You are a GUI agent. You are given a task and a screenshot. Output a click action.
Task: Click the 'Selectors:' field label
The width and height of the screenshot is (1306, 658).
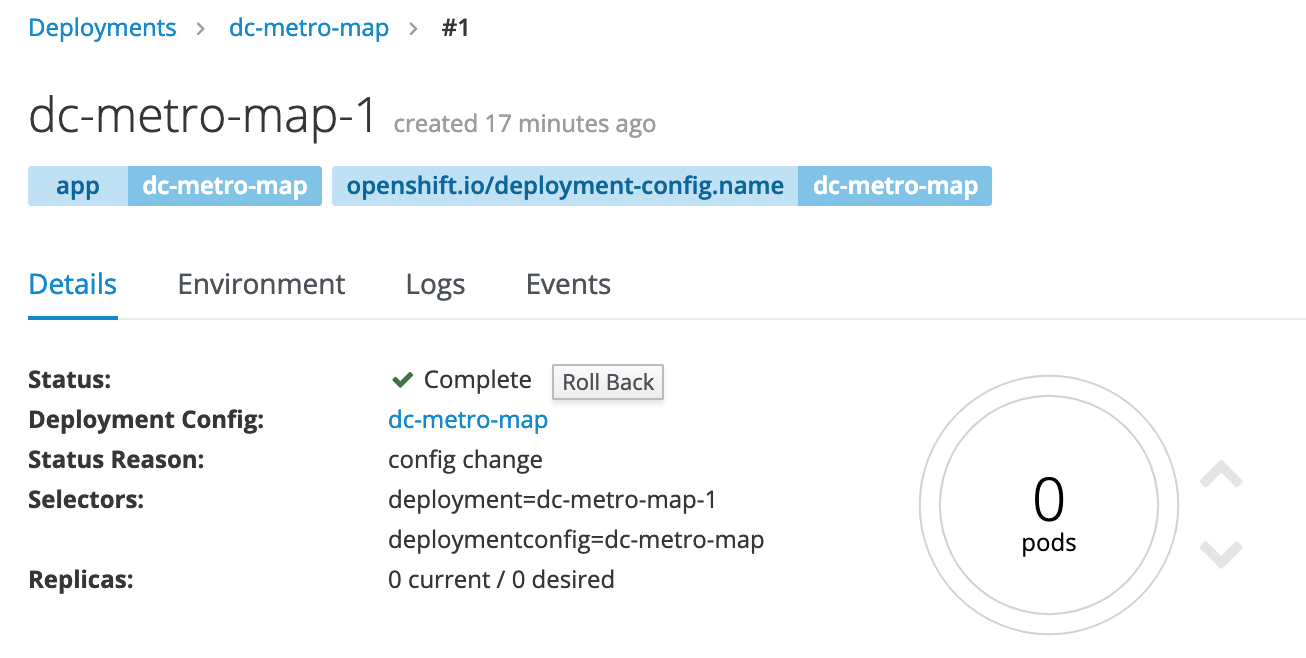click(x=86, y=500)
